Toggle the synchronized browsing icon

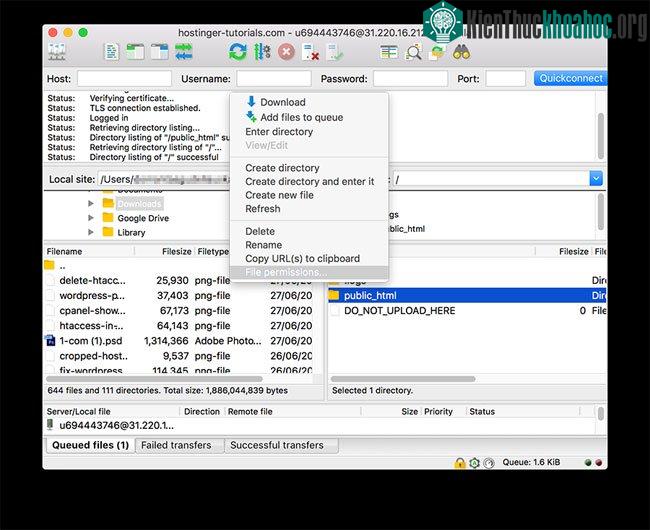click(x=437, y=52)
